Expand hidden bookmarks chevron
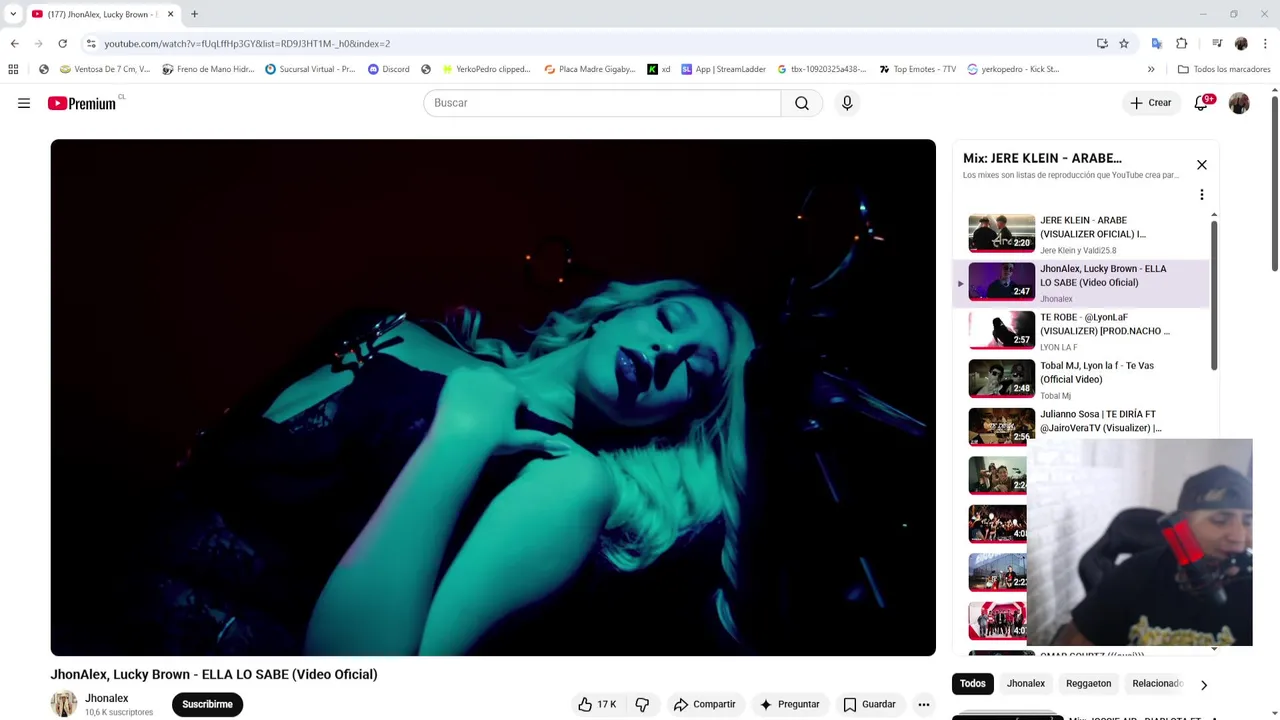 pyautogui.click(x=1151, y=69)
